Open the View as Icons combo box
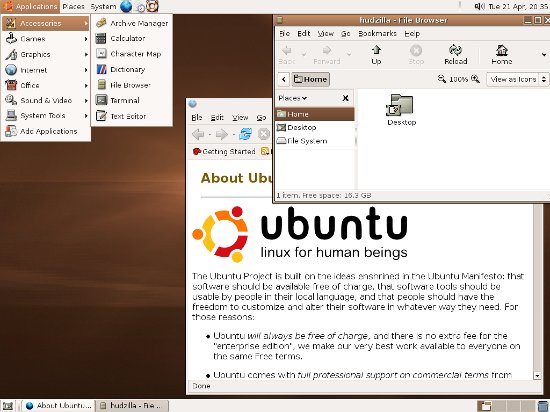Screen dimensions: 550x412 point(517,79)
